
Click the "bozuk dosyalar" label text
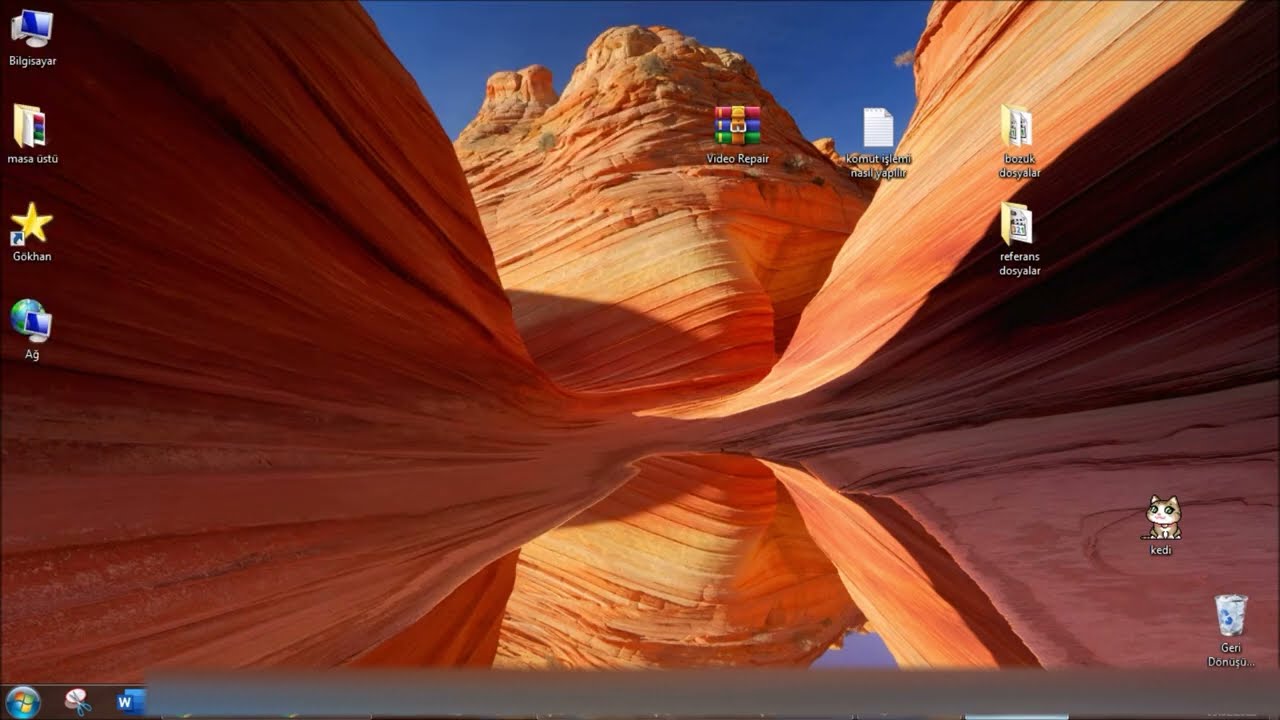click(1020, 166)
